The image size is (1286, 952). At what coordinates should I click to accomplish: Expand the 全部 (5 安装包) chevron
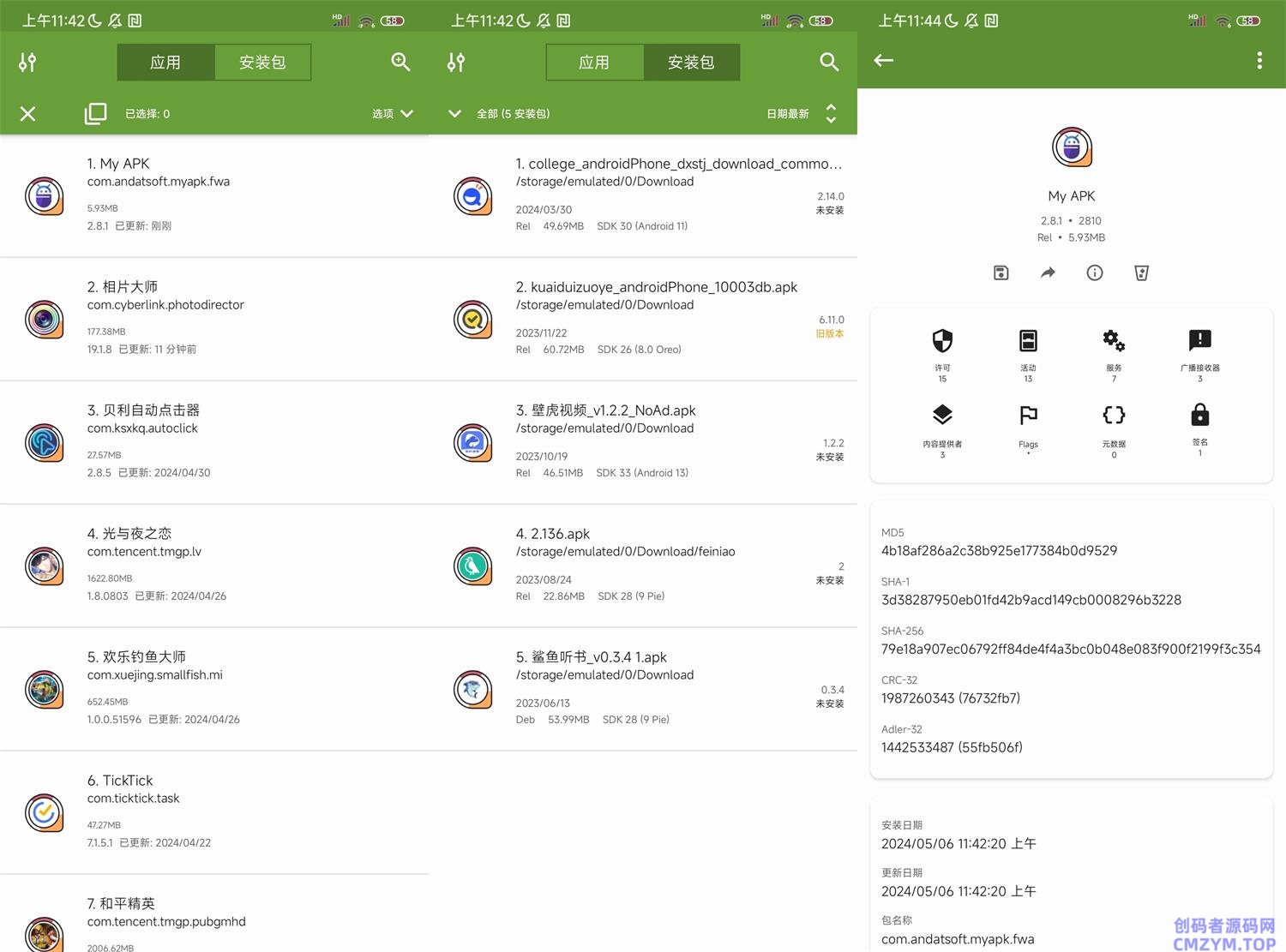point(455,113)
